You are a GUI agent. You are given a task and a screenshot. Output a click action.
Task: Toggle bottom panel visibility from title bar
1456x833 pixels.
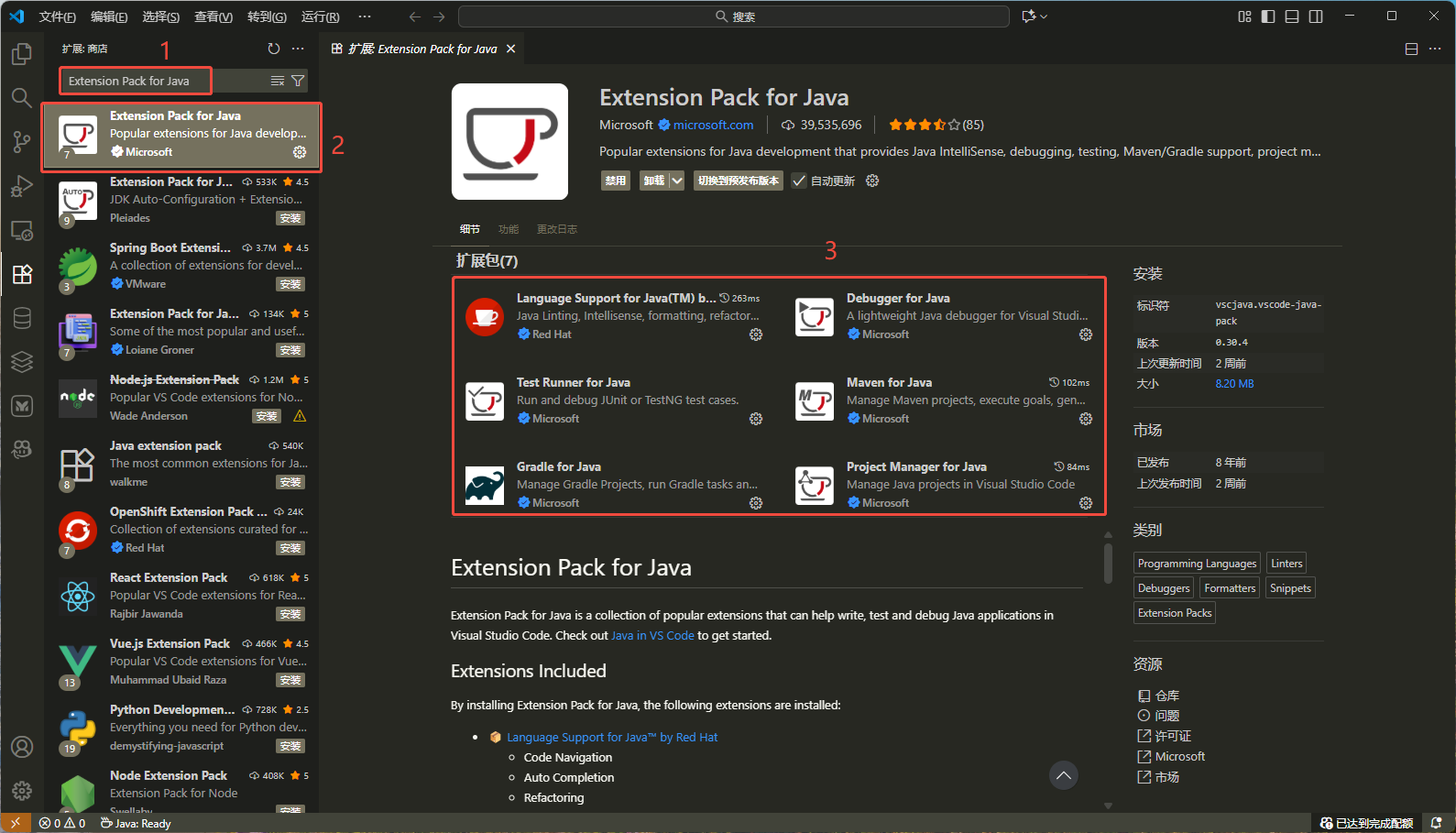click(1292, 16)
